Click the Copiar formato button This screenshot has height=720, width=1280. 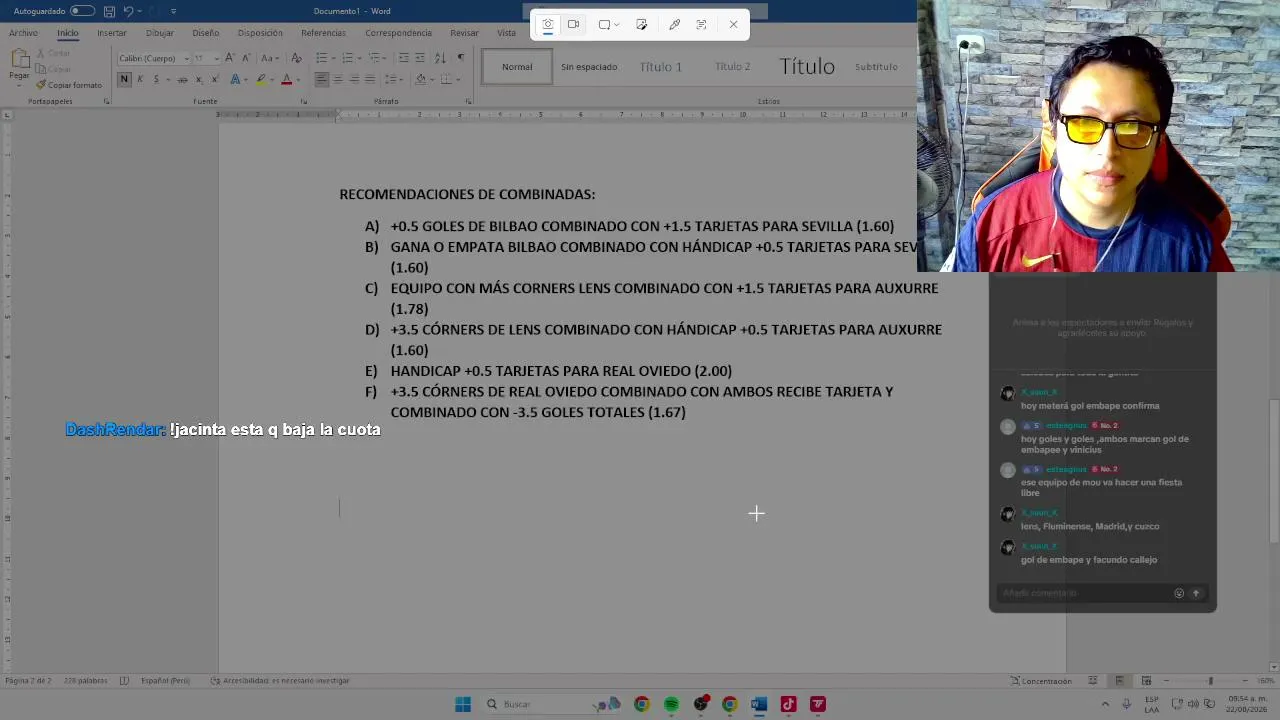click(x=69, y=85)
